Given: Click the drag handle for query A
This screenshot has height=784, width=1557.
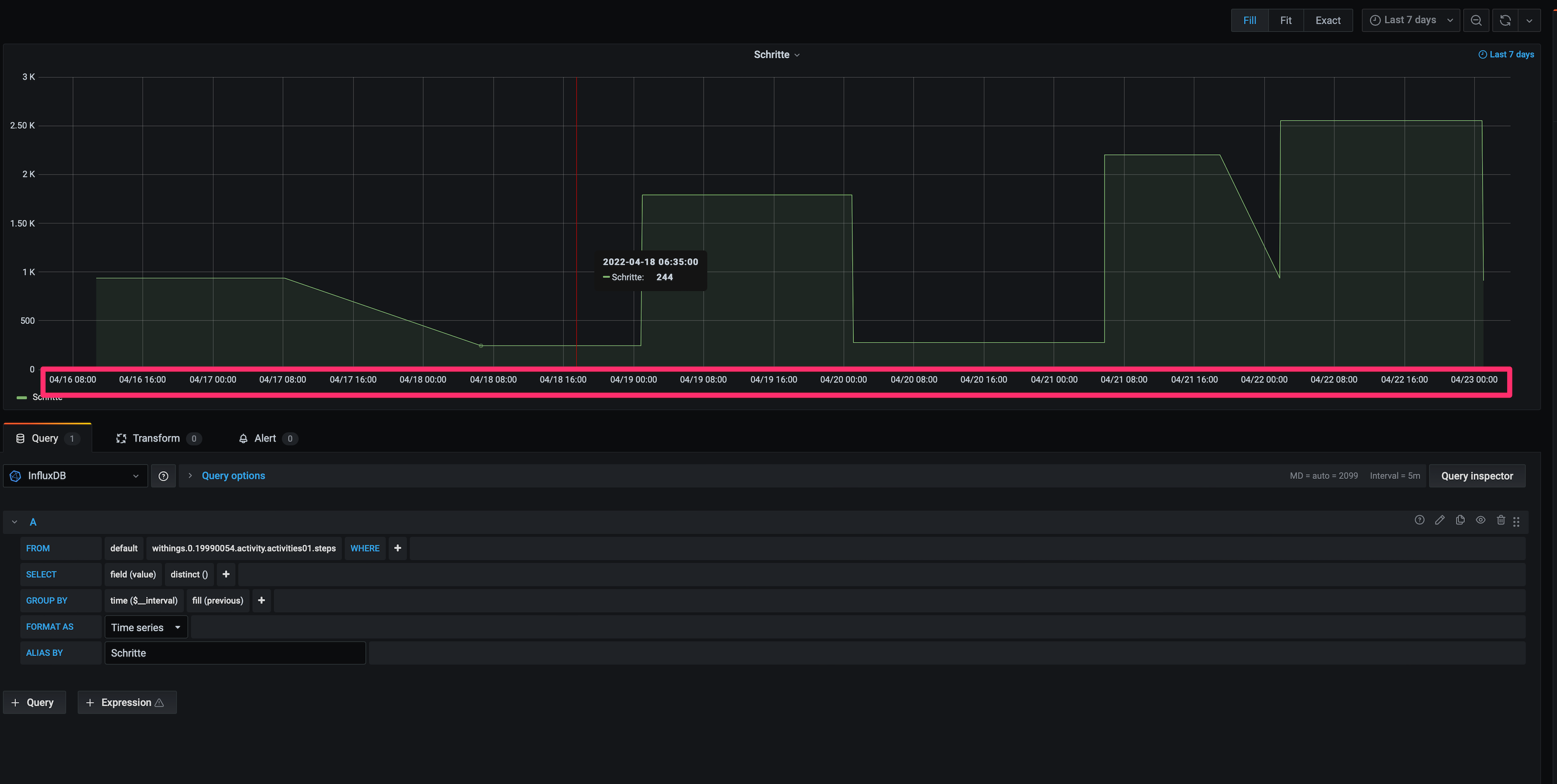Looking at the screenshot, I should 1516,521.
